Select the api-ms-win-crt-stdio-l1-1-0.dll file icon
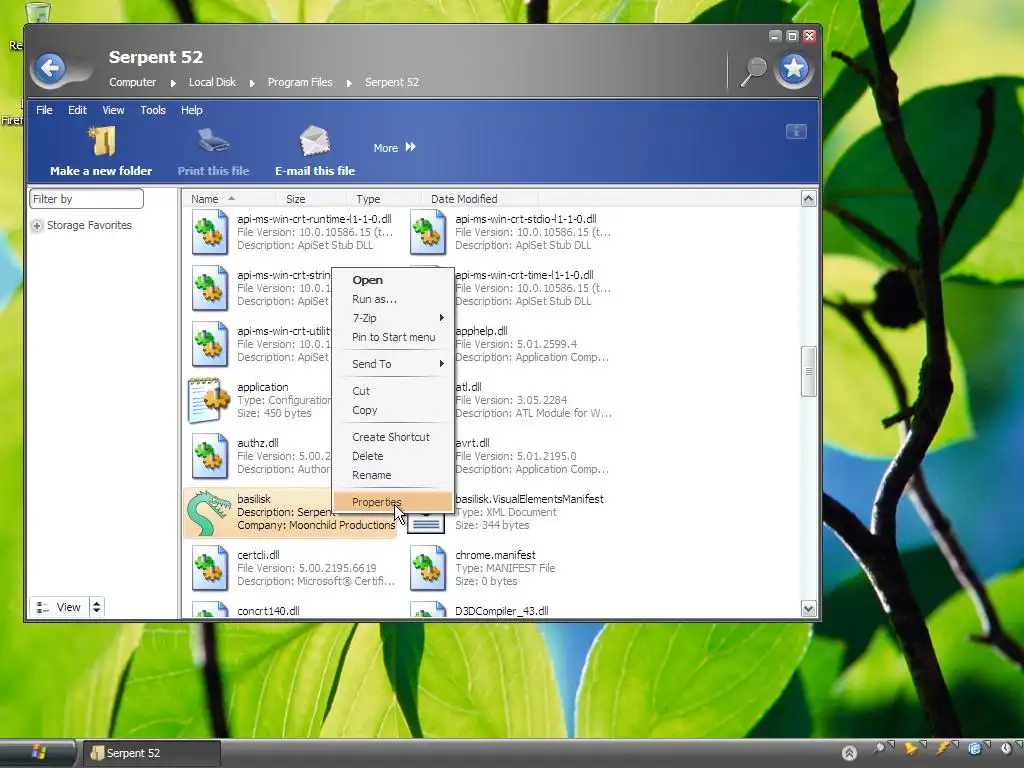The width and height of the screenshot is (1024, 768). pos(428,232)
